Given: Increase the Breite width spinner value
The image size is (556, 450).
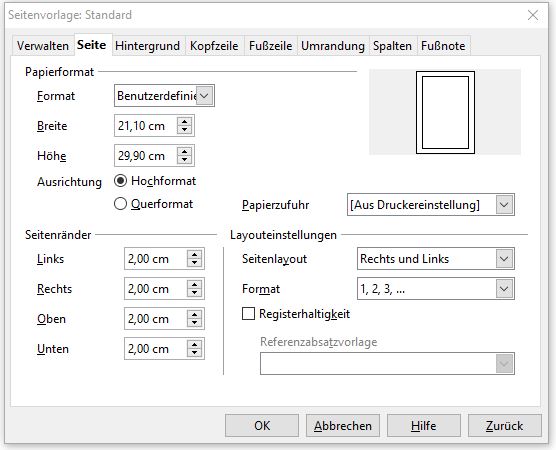Looking at the screenshot, I should tap(184, 122).
